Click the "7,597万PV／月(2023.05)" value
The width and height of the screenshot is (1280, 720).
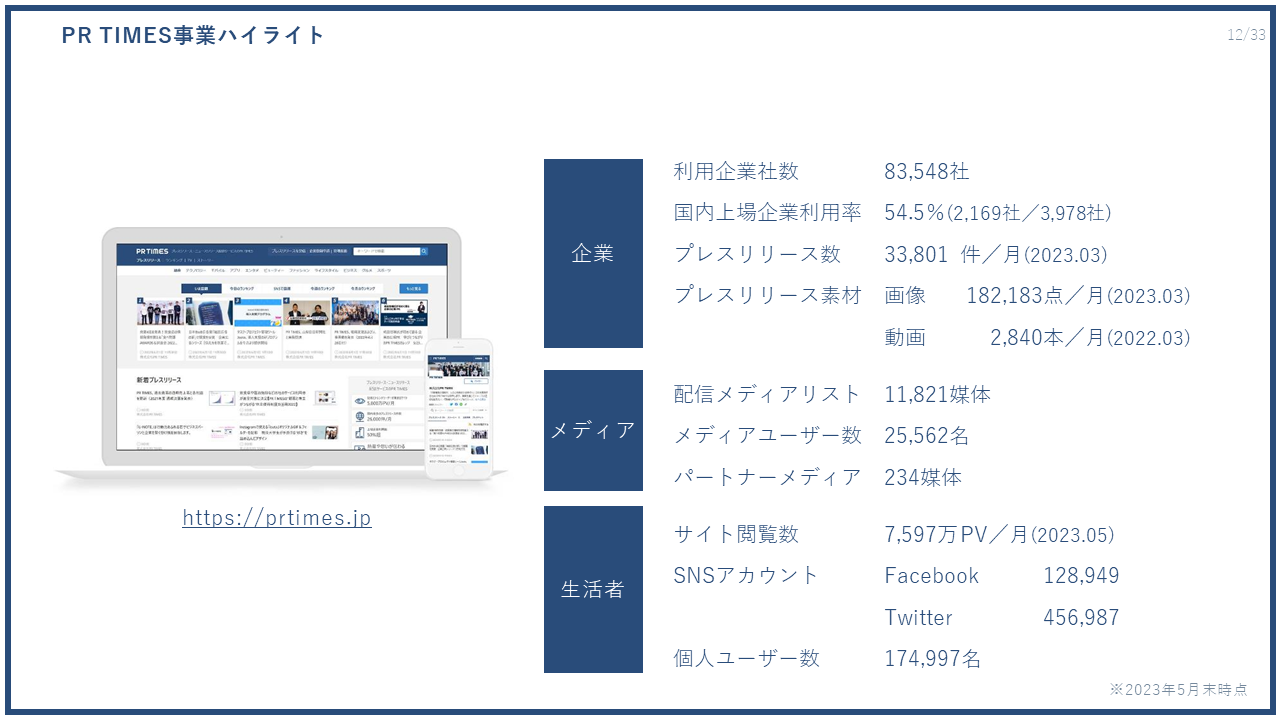pyautogui.click(x=1000, y=535)
